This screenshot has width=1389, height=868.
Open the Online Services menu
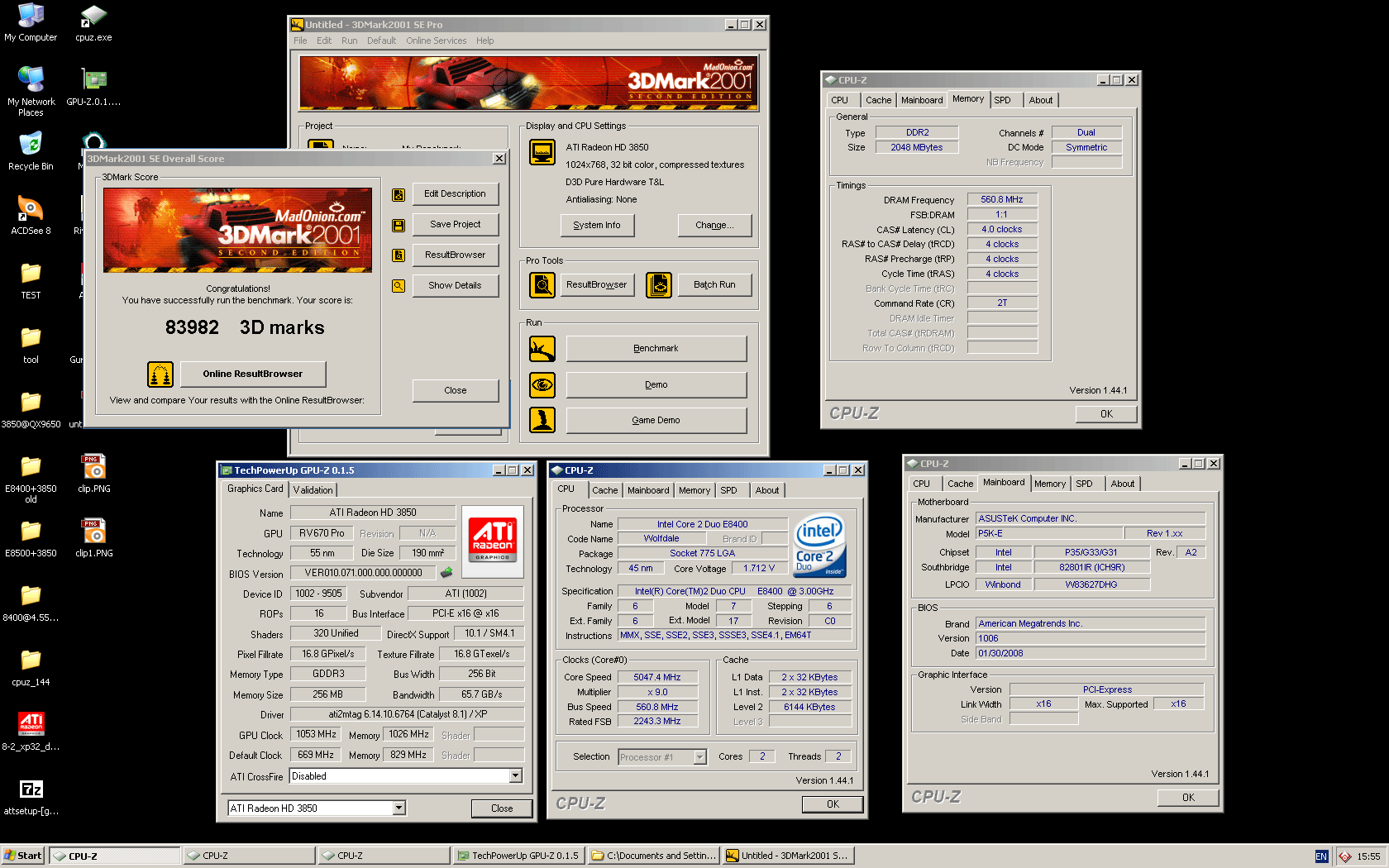(x=436, y=41)
